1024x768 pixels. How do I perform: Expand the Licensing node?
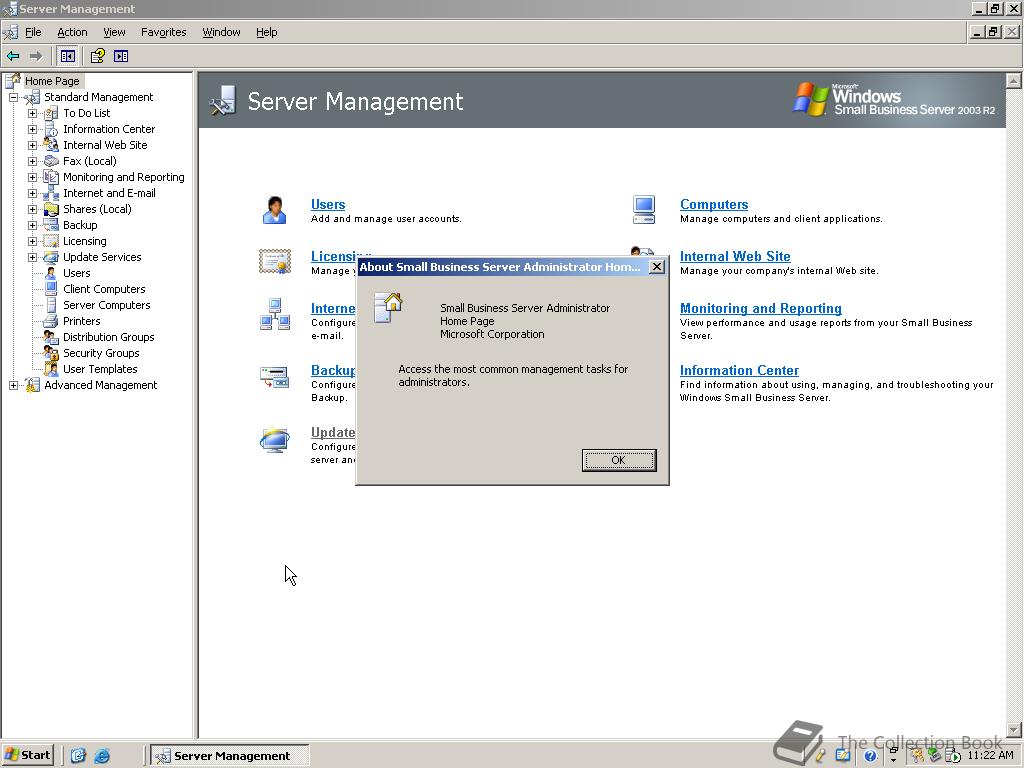pyautogui.click(x=32, y=242)
